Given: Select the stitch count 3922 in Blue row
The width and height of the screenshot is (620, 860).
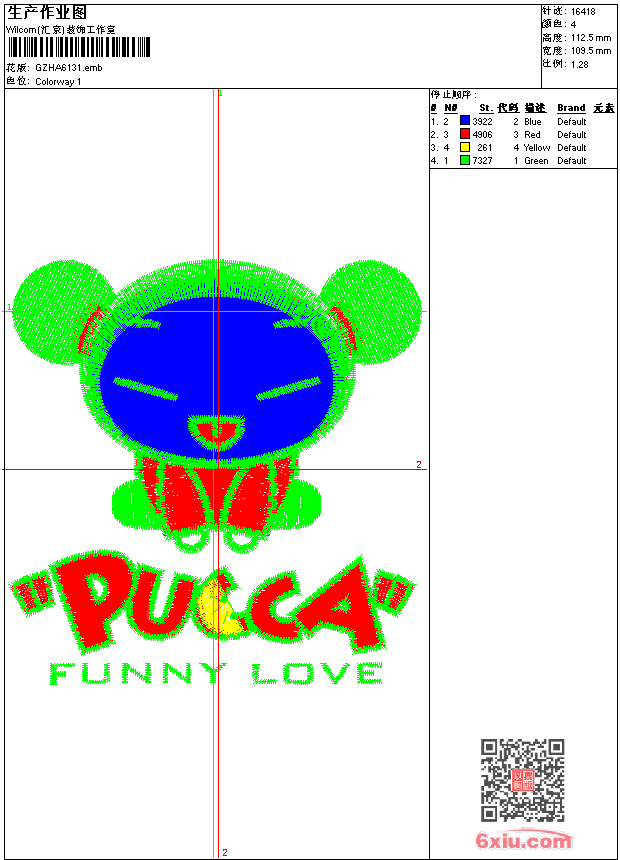Looking at the screenshot, I should click(x=482, y=121).
